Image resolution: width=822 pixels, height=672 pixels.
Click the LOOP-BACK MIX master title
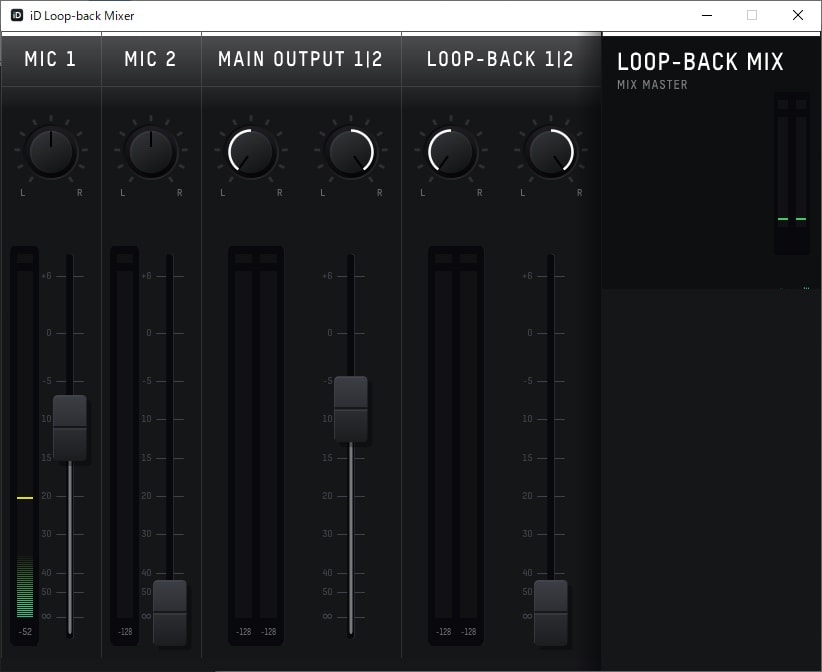click(x=700, y=62)
